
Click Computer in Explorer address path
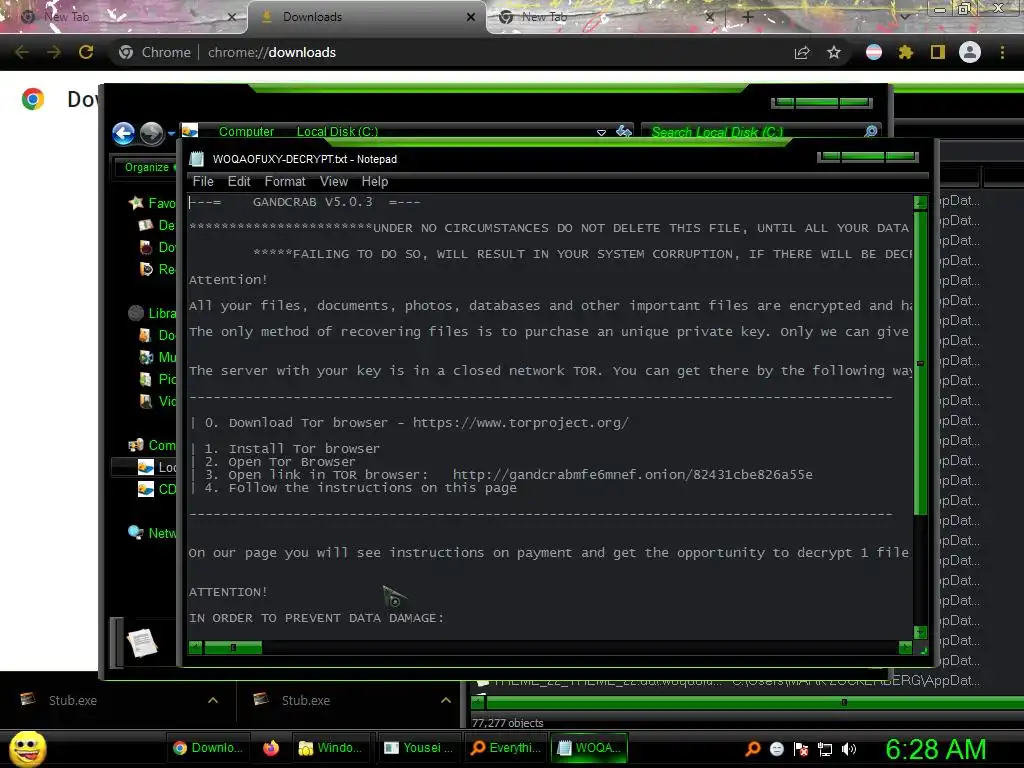246,131
